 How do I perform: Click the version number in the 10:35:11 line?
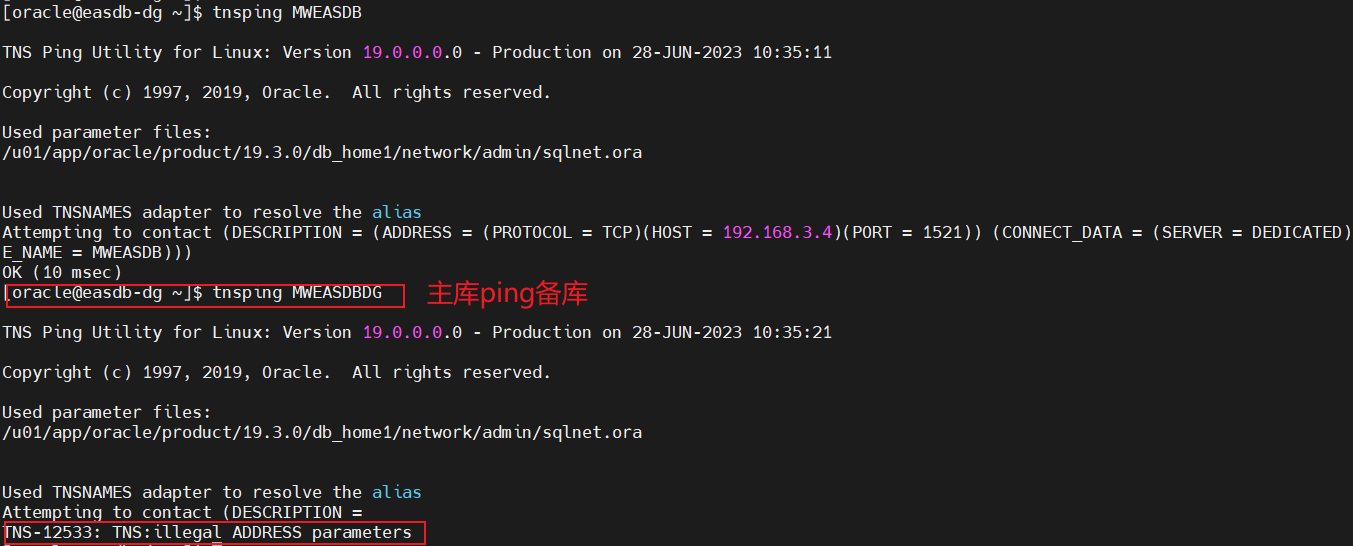[x=412, y=52]
